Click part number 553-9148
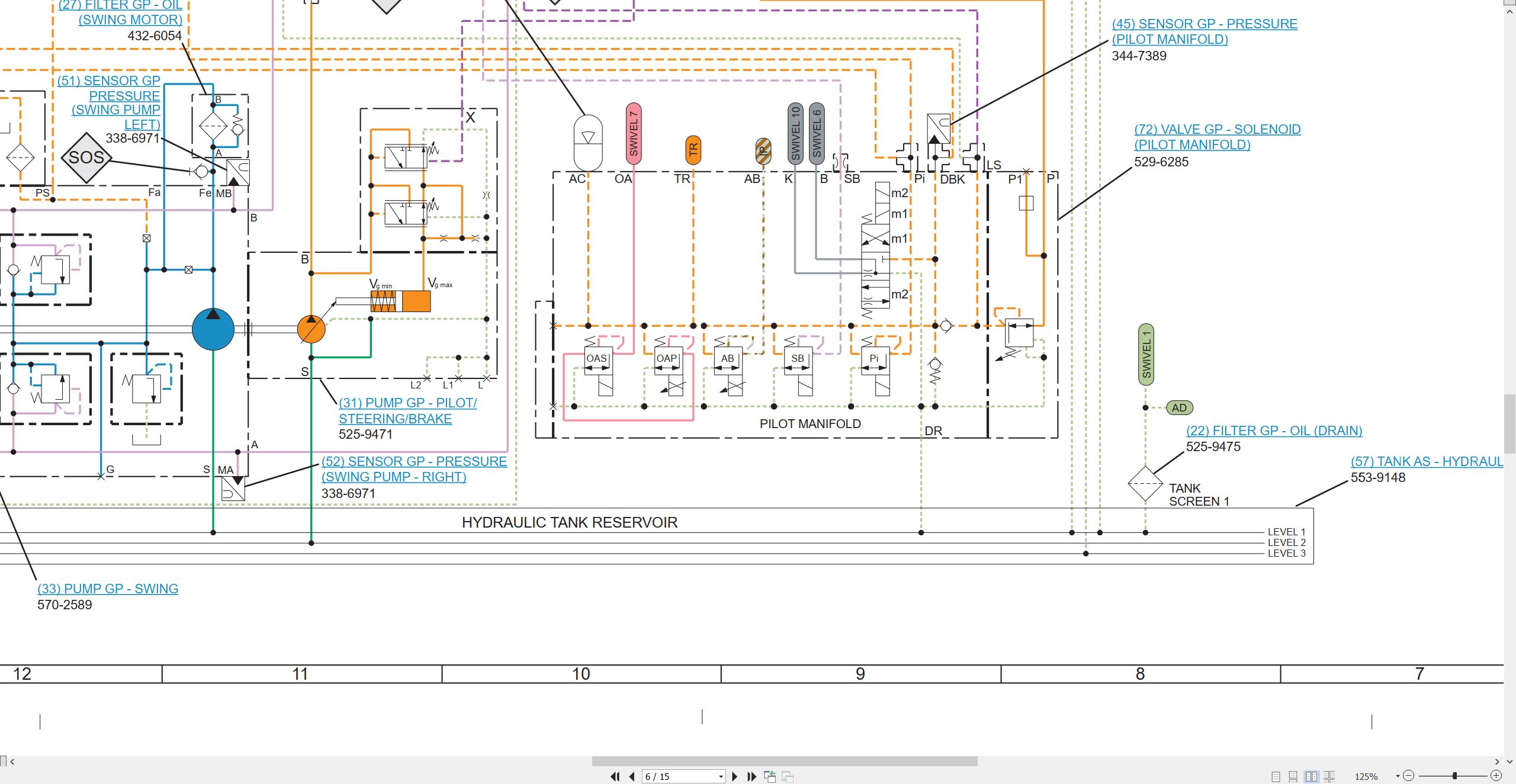 point(1378,477)
